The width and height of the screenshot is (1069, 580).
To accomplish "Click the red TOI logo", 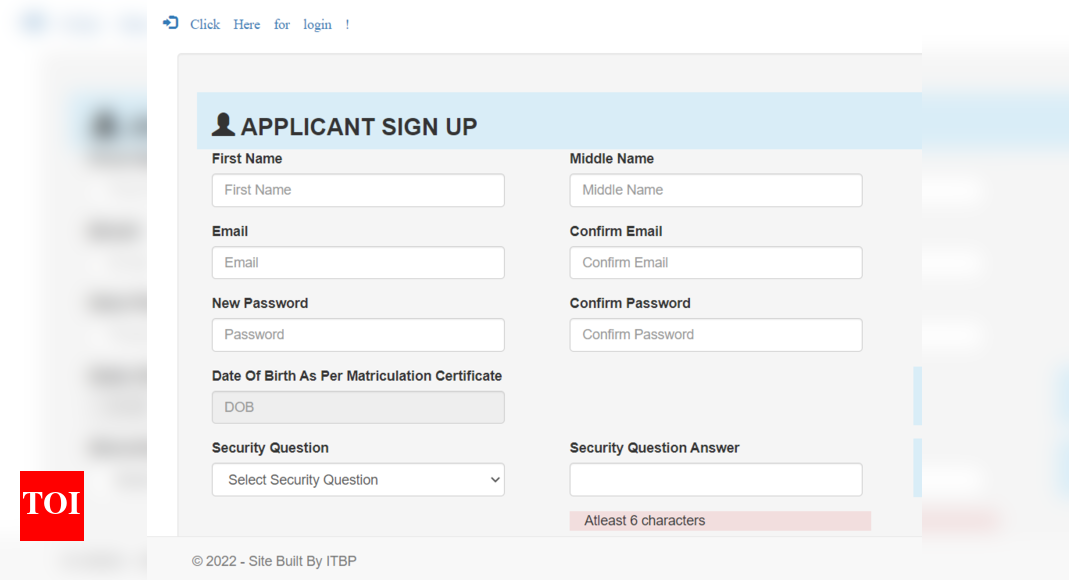I will point(52,505).
